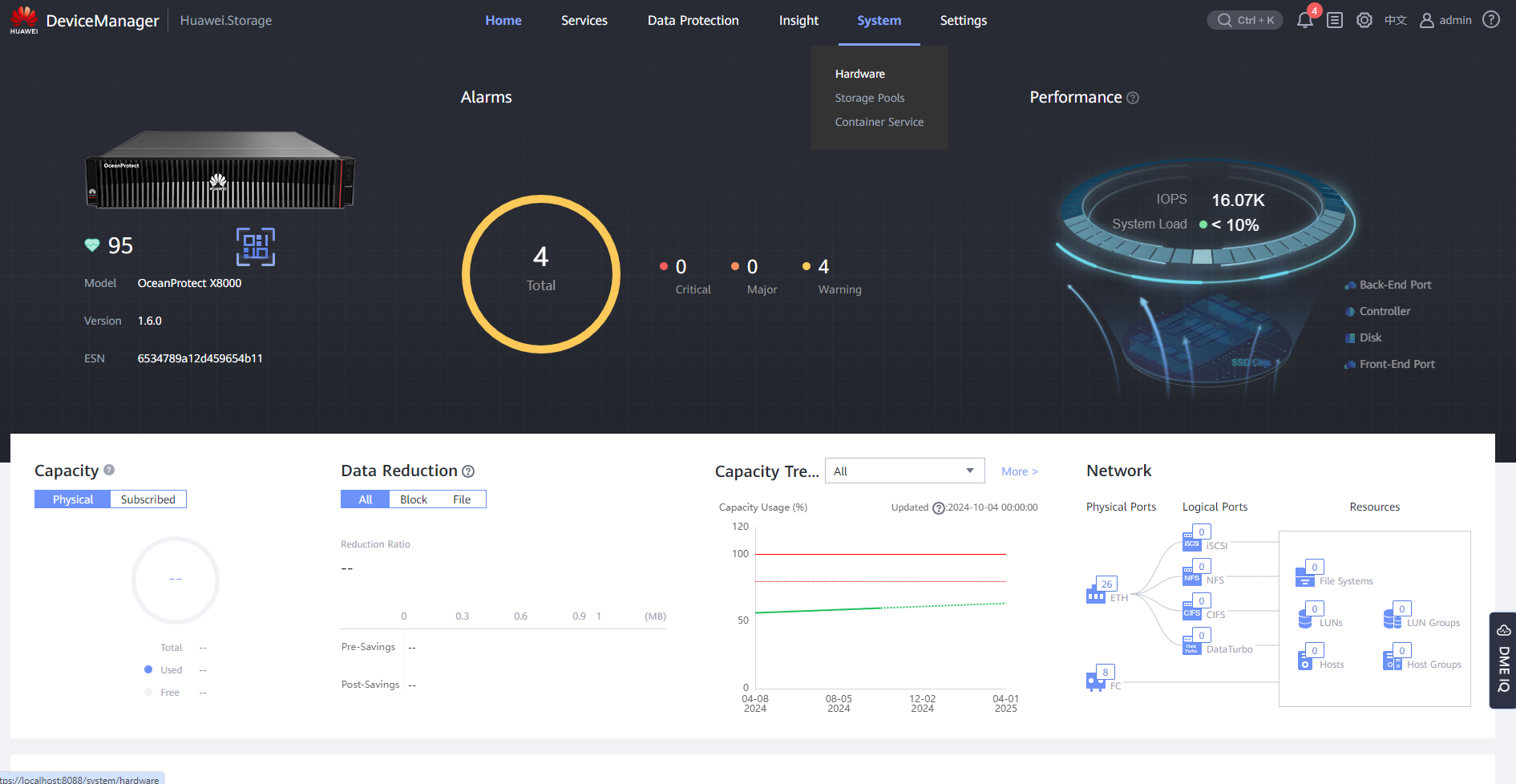
Task: Open the alarm bell notifications
Action: click(x=1305, y=20)
